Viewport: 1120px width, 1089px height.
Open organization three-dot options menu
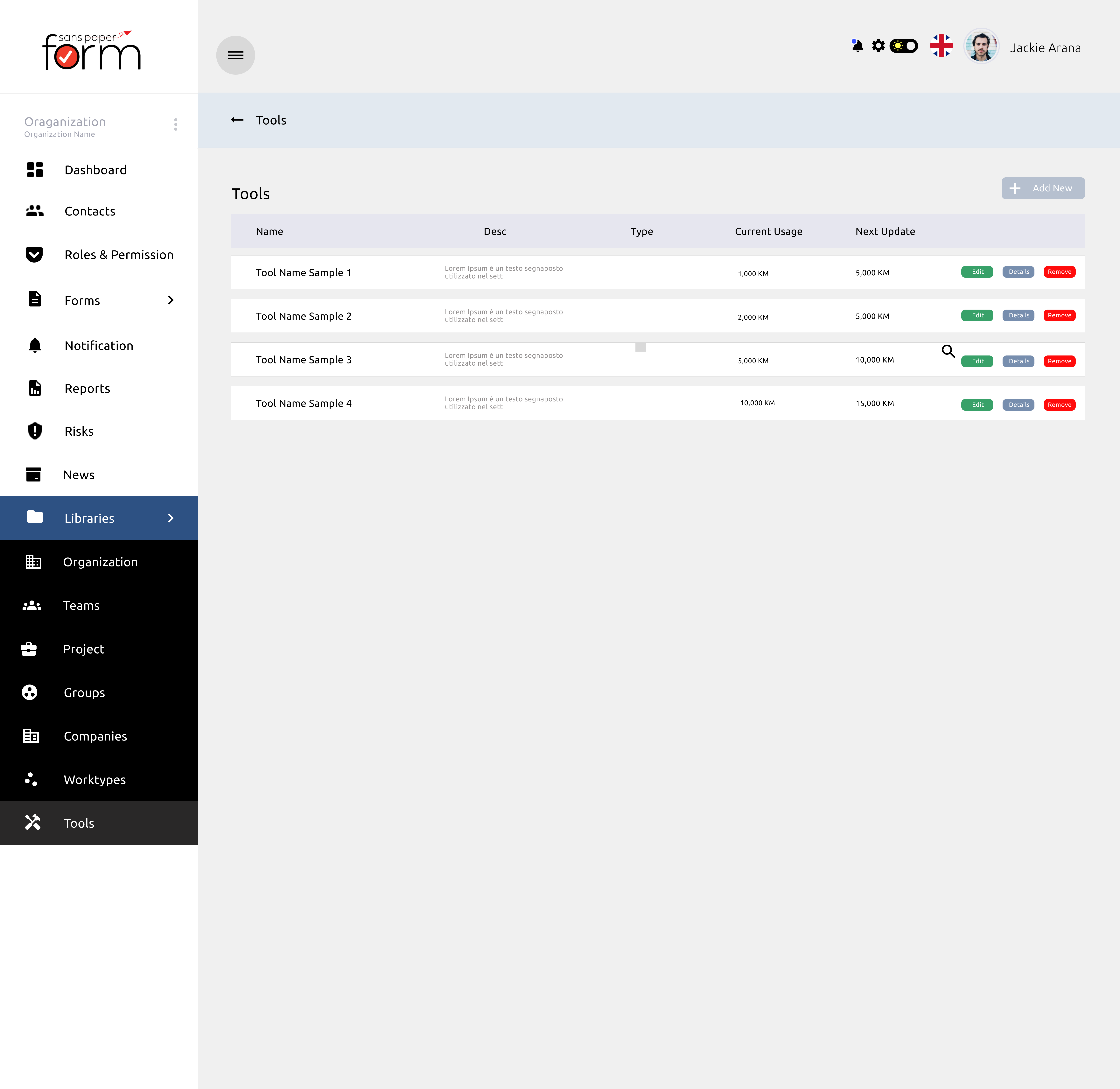coord(176,125)
